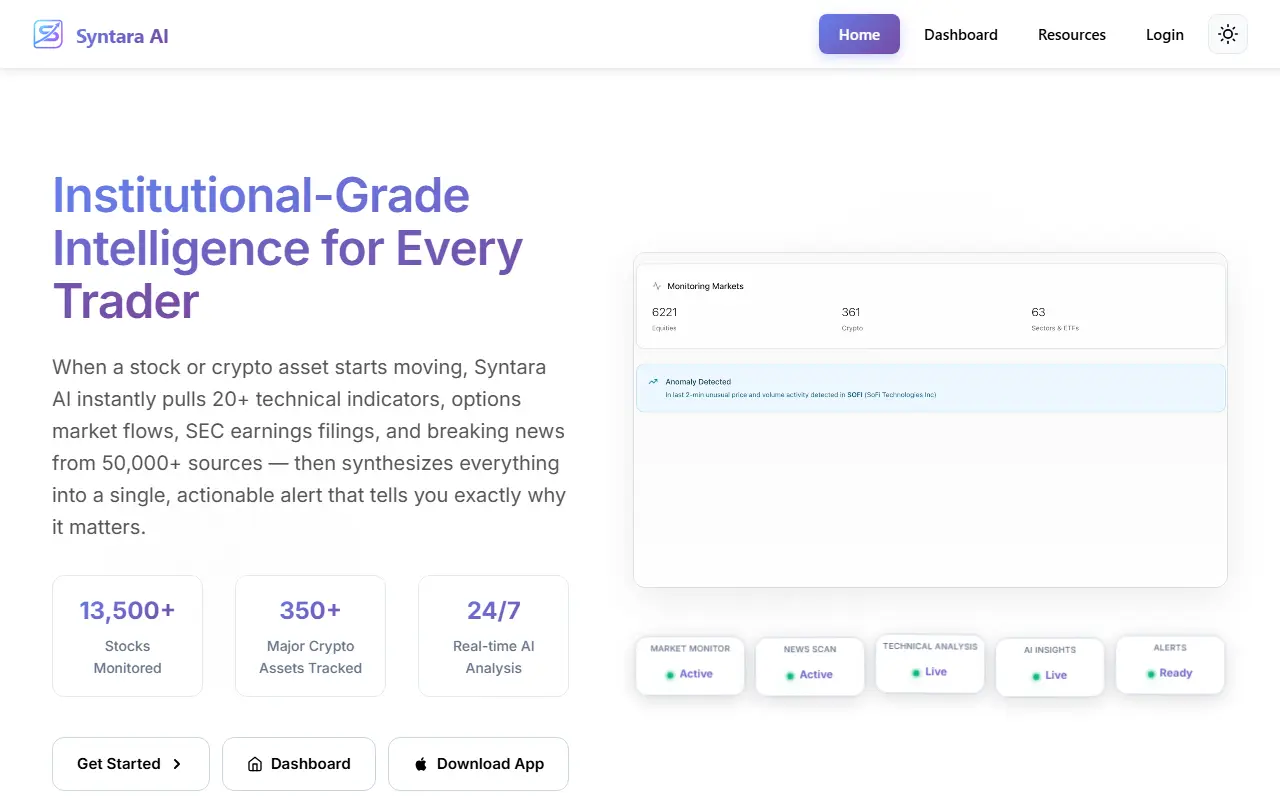Viewport: 1280px width, 800px height.
Task: Click the Monitoring Markets heading
Action: click(705, 286)
